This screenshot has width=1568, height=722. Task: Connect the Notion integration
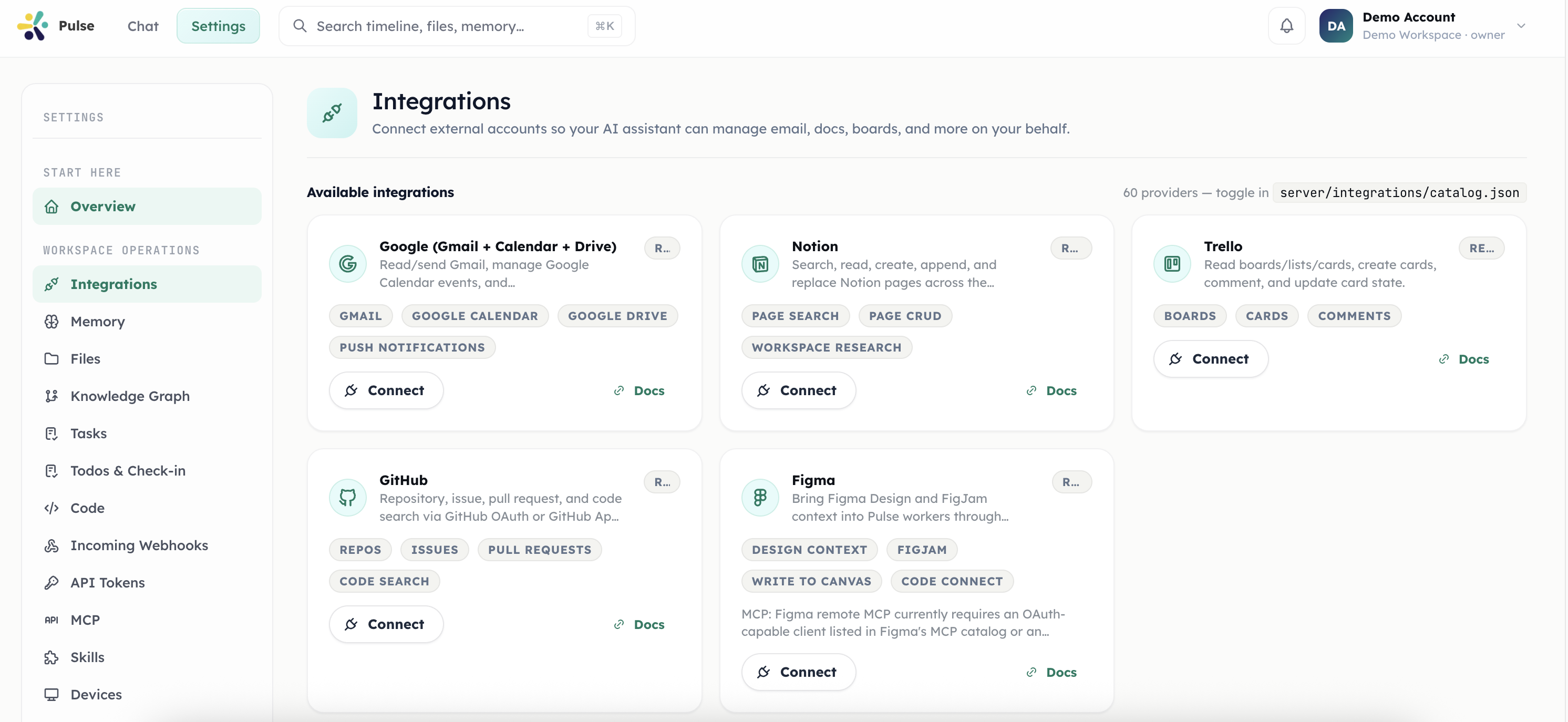[x=798, y=390]
